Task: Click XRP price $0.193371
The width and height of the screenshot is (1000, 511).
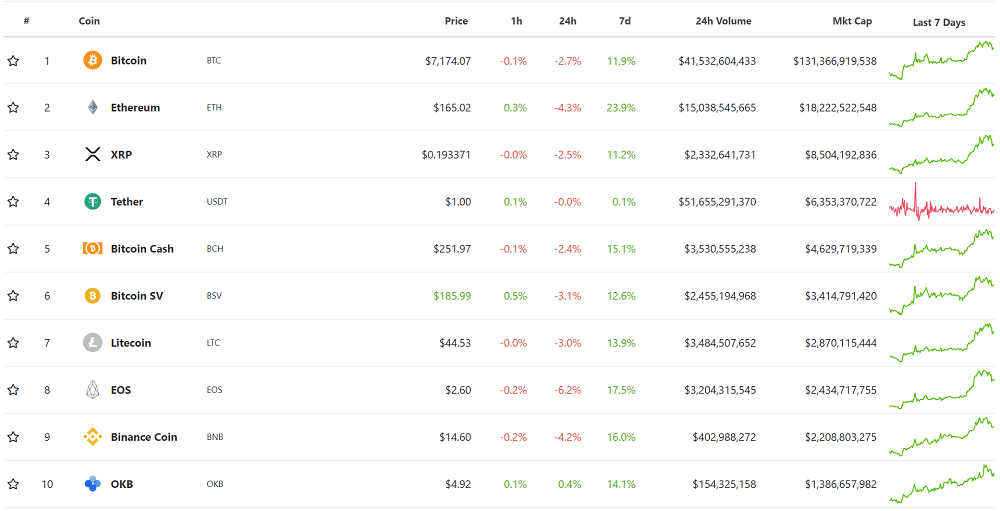Action: coord(446,155)
